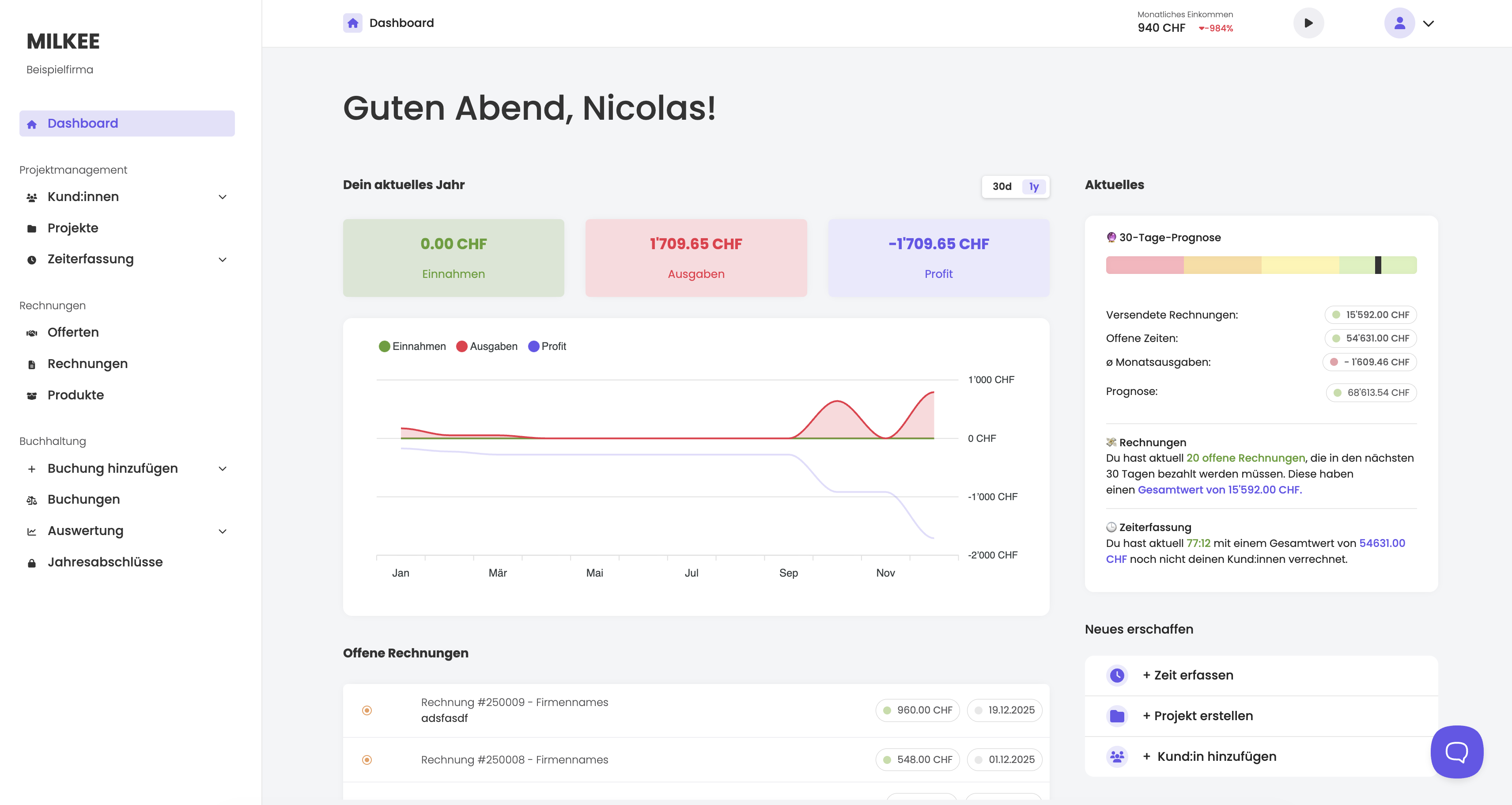Click the people icon for Kund:in hinzufügen
The height and width of the screenshot is (805, 1512).
(x=1117, y=756)
